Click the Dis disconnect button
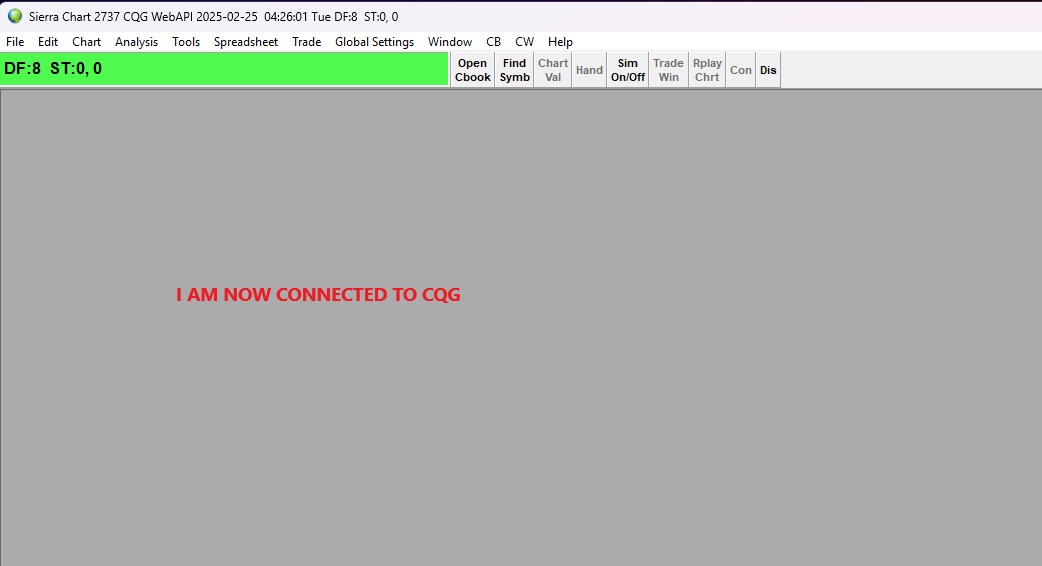The width and height of the screenshot is (1042, 566). tap(768, 70)
